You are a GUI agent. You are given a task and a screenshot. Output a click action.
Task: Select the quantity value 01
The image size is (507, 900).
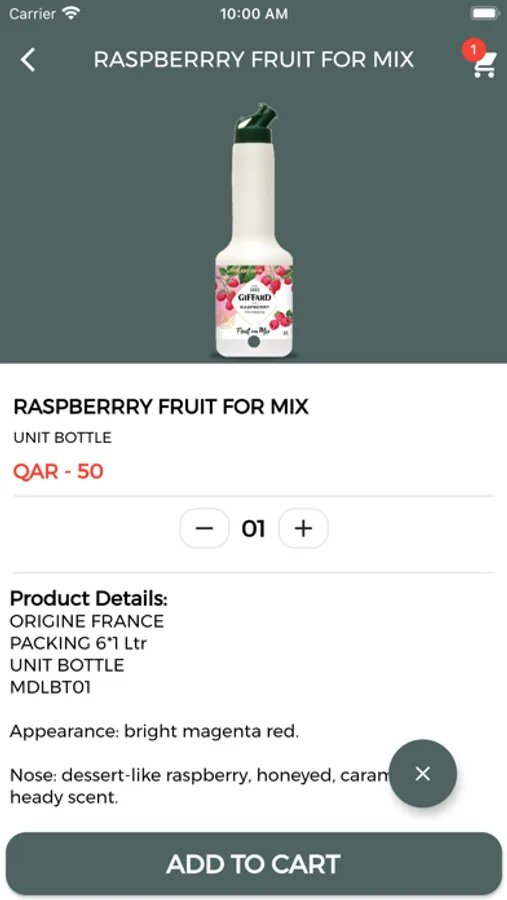tap(253, 529)
